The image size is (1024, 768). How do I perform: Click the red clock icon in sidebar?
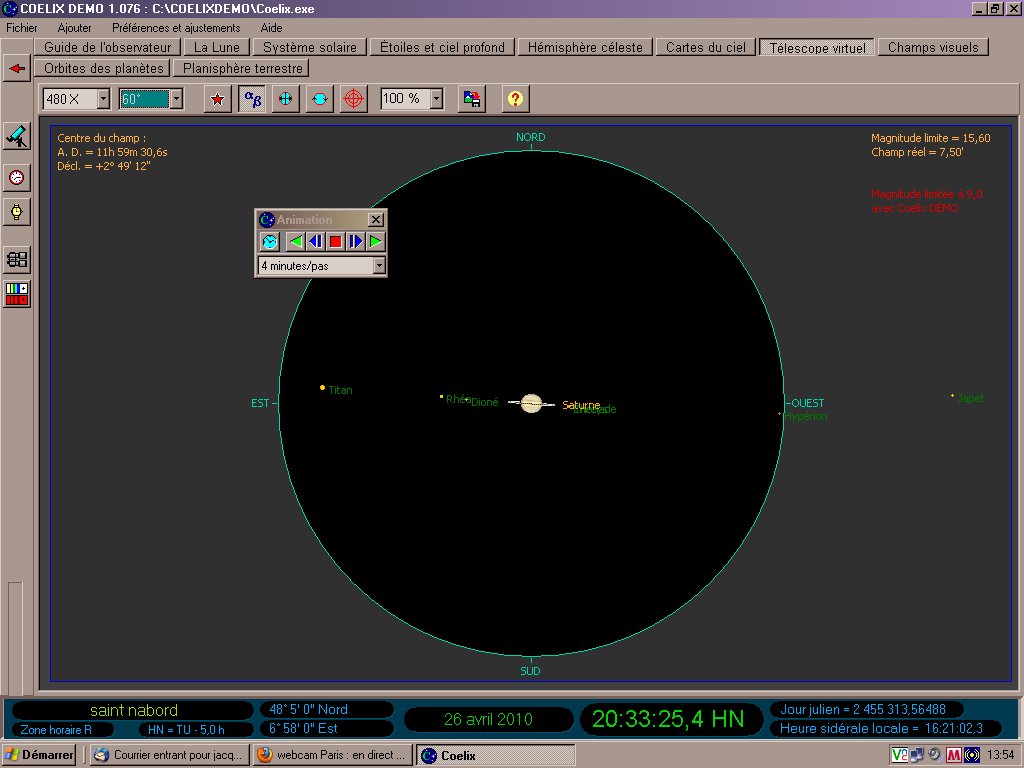(17, 178)
